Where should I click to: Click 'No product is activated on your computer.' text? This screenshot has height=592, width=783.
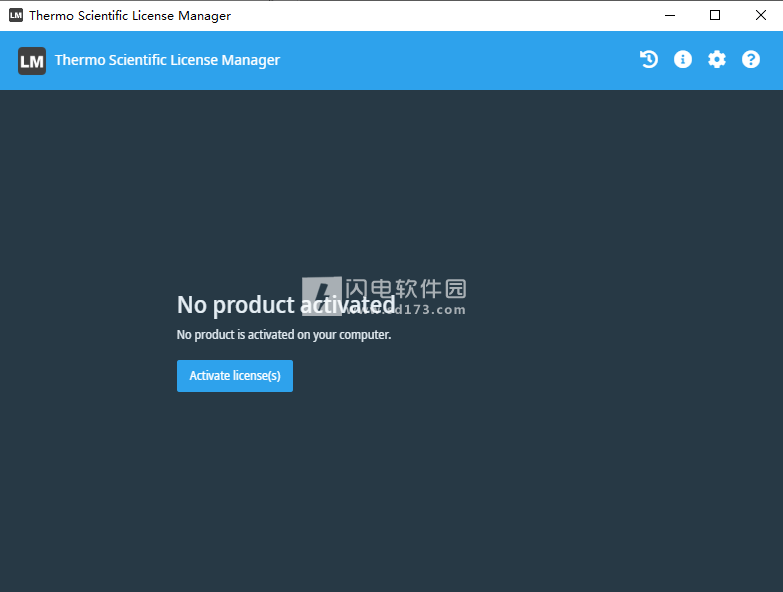coord(284,334)
